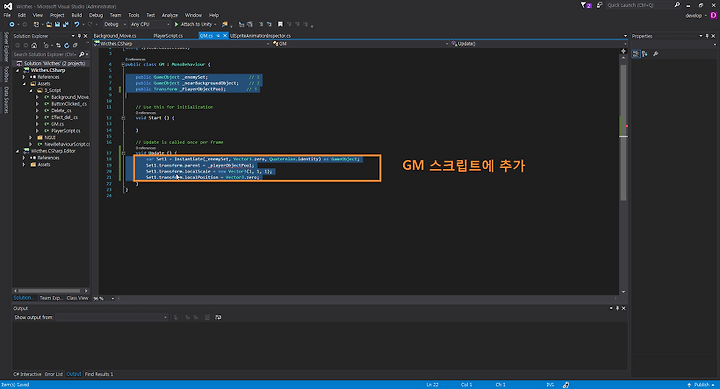Image resolution: width=720 pixels, height=389 pixels.
Task: Click the Undo arrow in the toolbar
Action: (x=77, y=24)
